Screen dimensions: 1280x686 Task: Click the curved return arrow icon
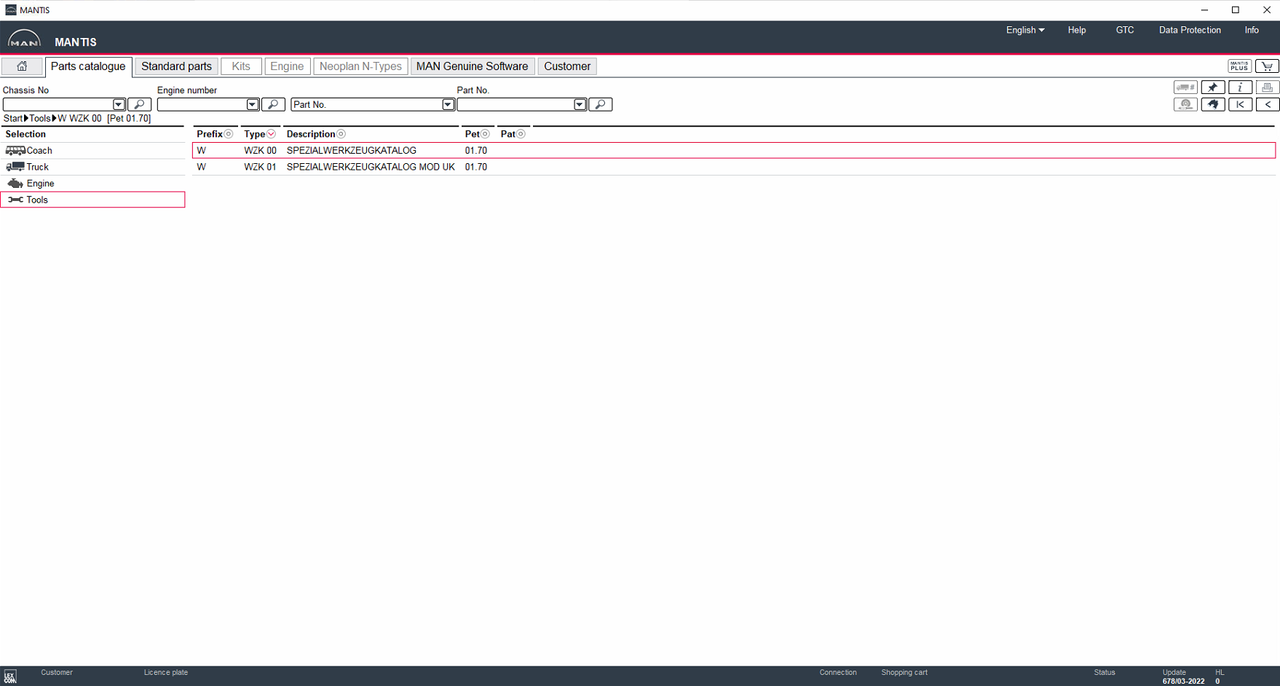pyautogui.click(x=1213, y=104)
